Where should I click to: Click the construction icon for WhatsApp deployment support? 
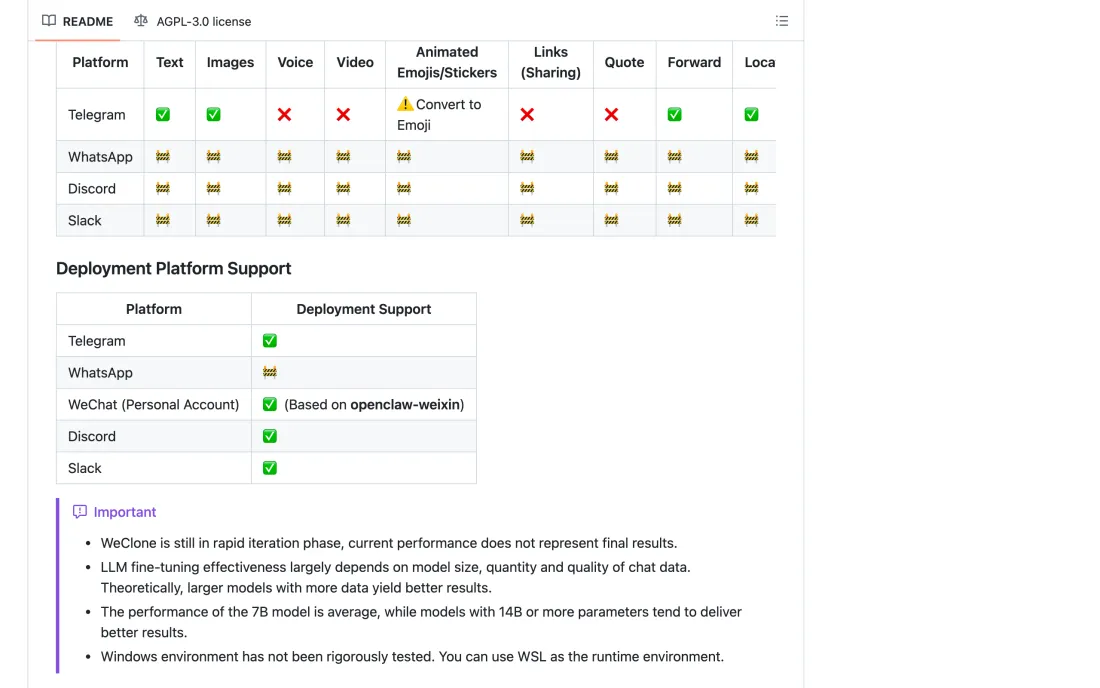269,372
